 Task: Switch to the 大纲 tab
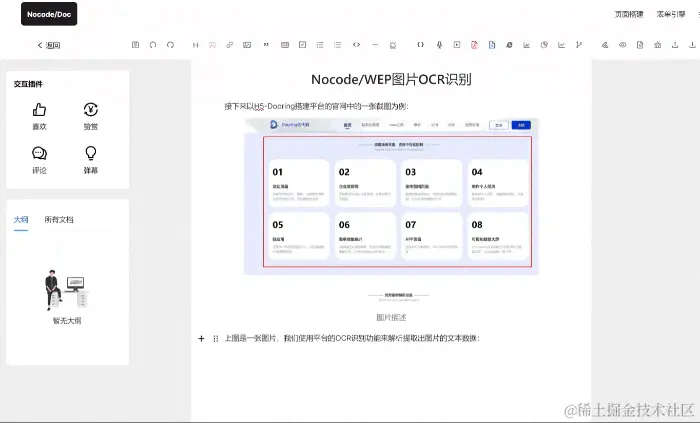coord(21,220)
